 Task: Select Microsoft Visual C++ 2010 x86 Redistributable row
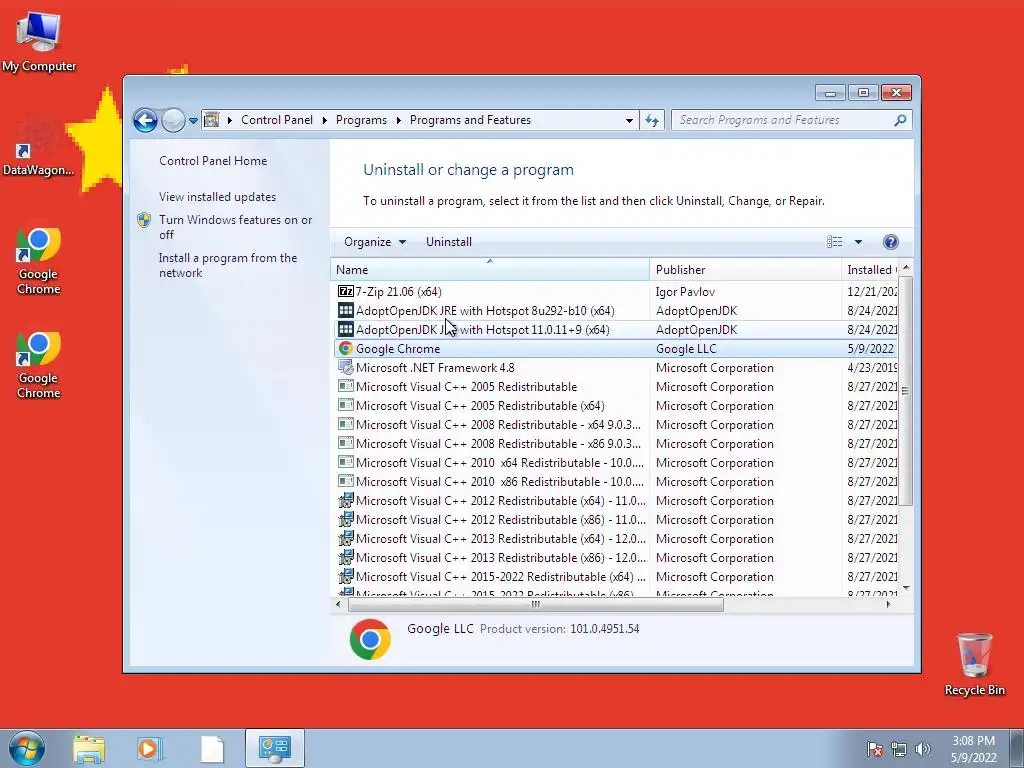pyautogui.click(x=616, y=481)
